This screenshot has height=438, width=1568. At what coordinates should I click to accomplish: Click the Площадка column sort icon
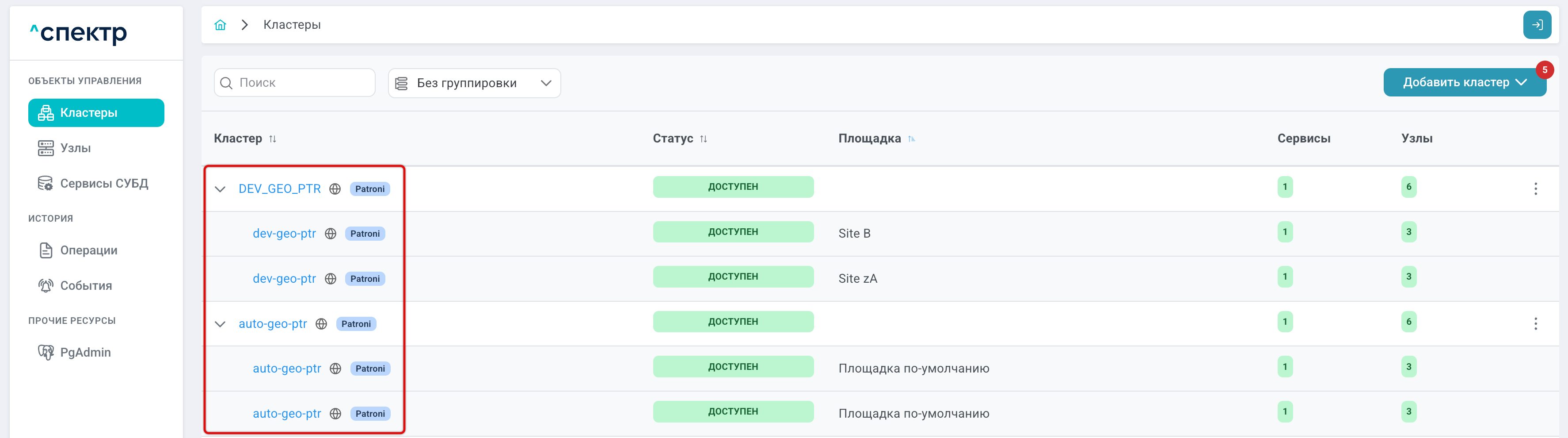click(x=911, y=139)
